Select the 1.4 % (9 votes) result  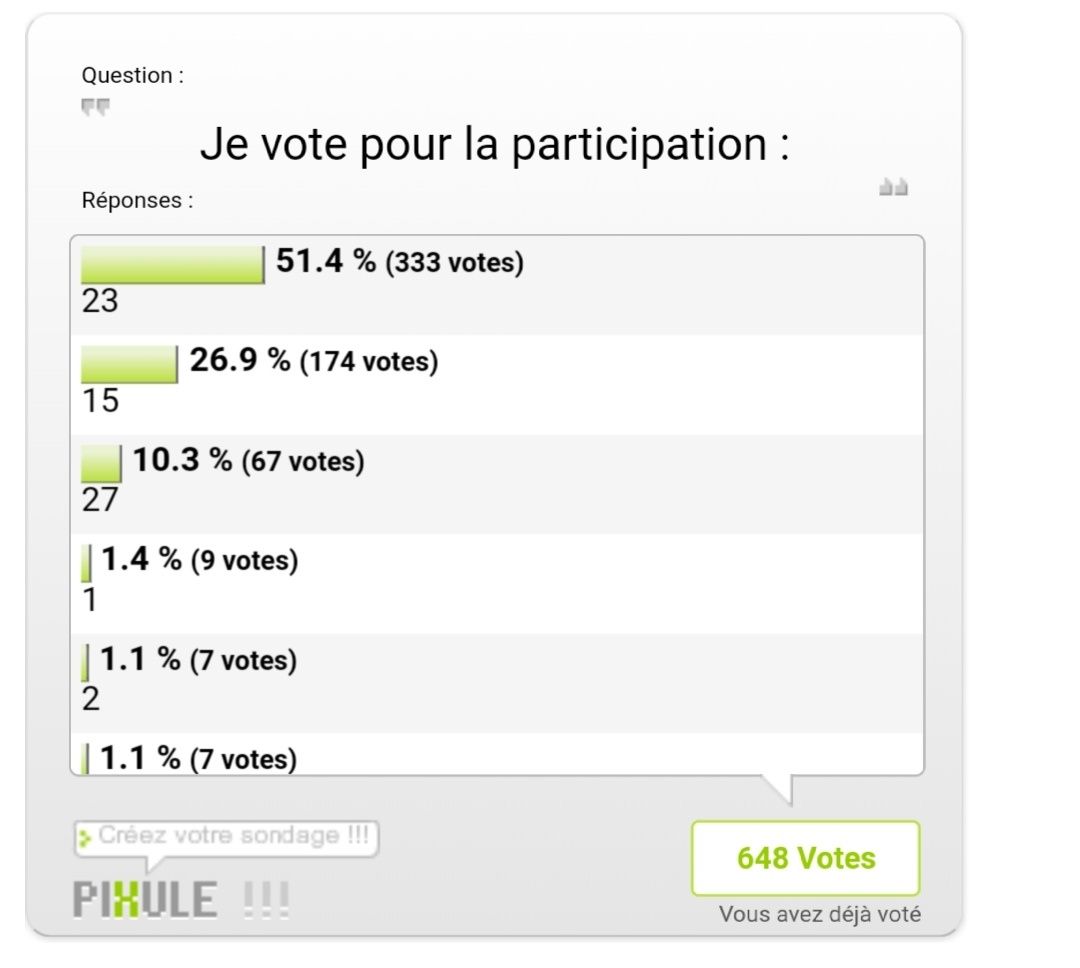(200, 559)
